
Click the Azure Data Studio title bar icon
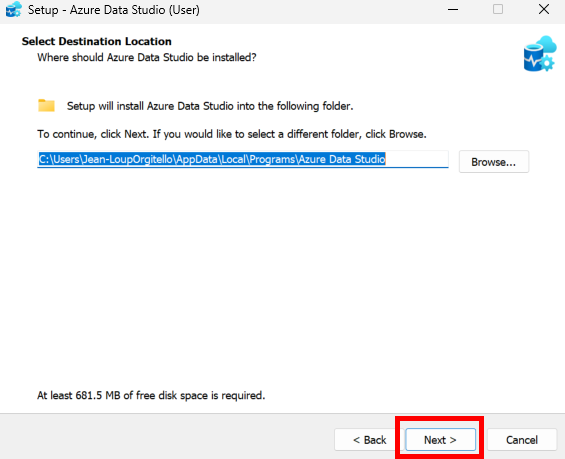pyautogui.click(x=14, y=9)
